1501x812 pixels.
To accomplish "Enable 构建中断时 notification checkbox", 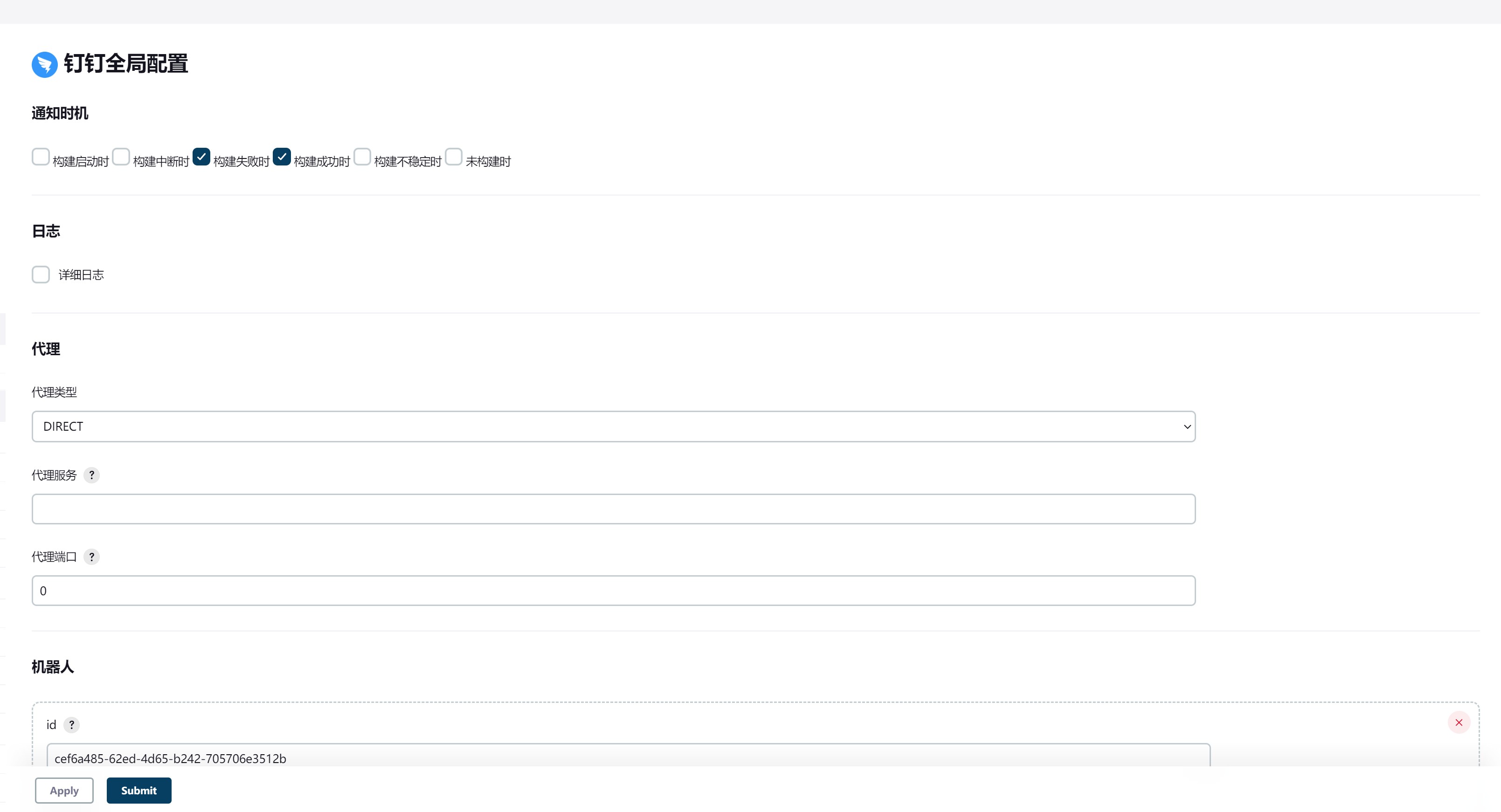I will click(x=121, y=157).
